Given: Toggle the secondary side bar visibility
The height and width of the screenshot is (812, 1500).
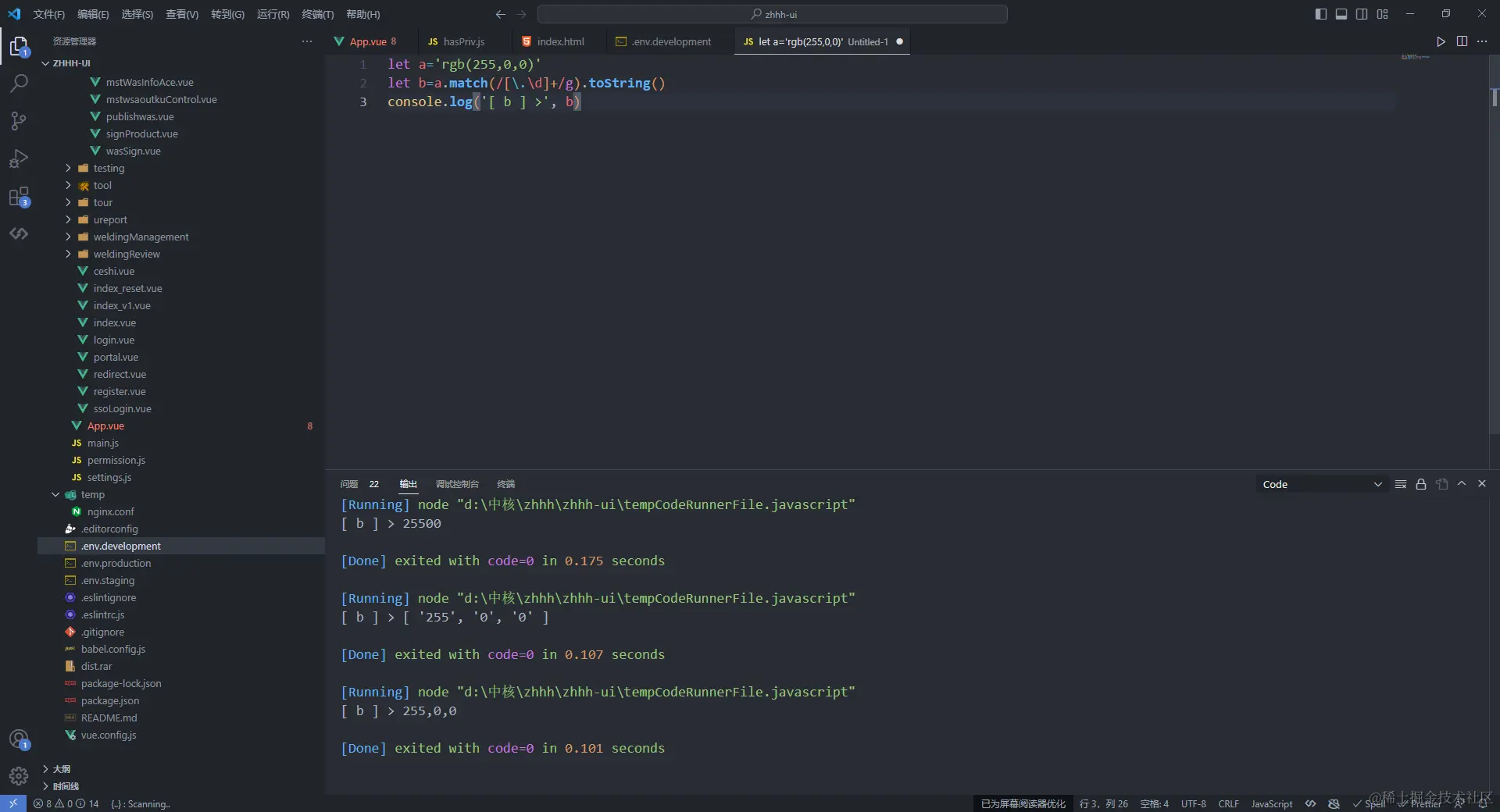Looking at the screenshot, I should [1362, 14].
